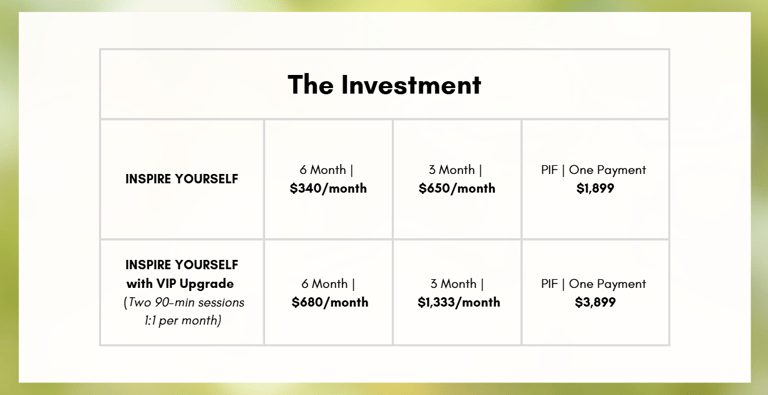This screenshot has width=768, height=395.
Task: Select the '1:1 per month)' italic line
Action: tap(183, 321)
